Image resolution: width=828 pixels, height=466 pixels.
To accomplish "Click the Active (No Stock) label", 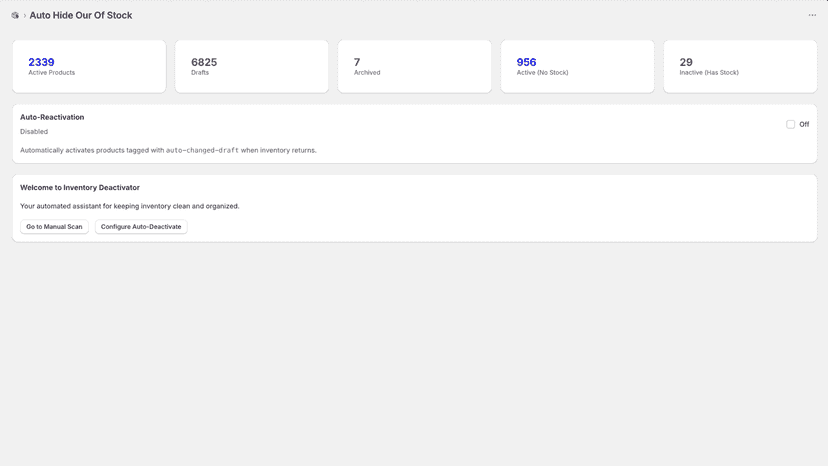I will (542, 73).
